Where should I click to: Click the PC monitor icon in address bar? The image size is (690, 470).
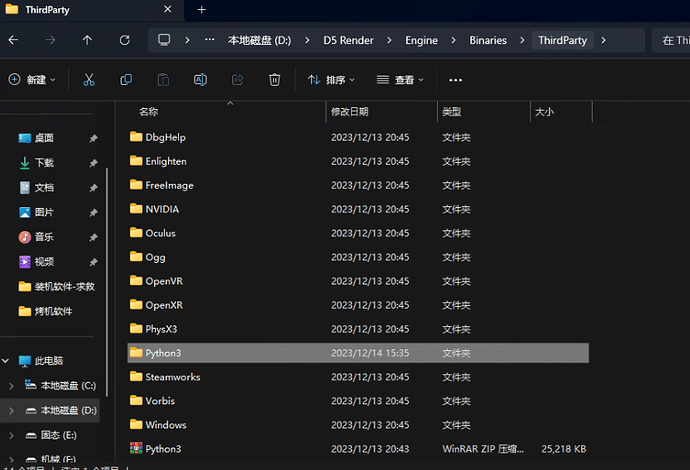point(164,40)
